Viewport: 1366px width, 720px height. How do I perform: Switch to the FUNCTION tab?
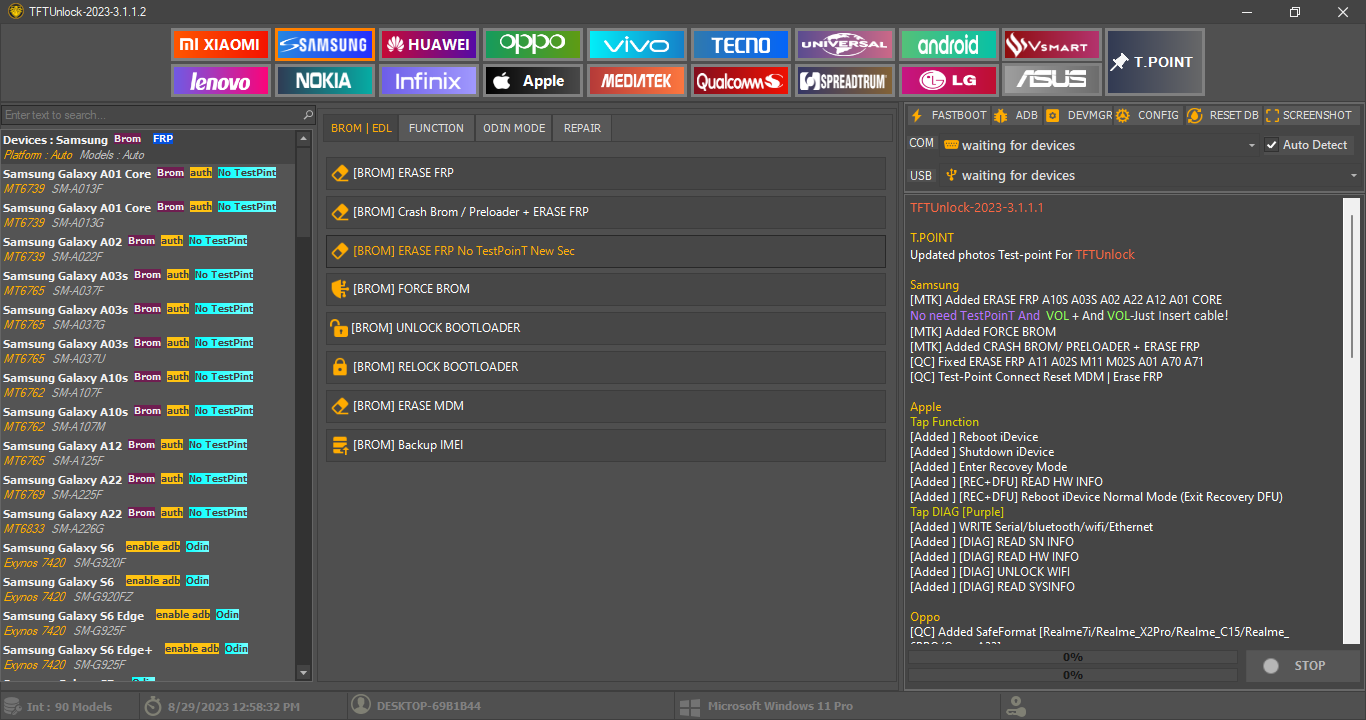pos(436,128)
